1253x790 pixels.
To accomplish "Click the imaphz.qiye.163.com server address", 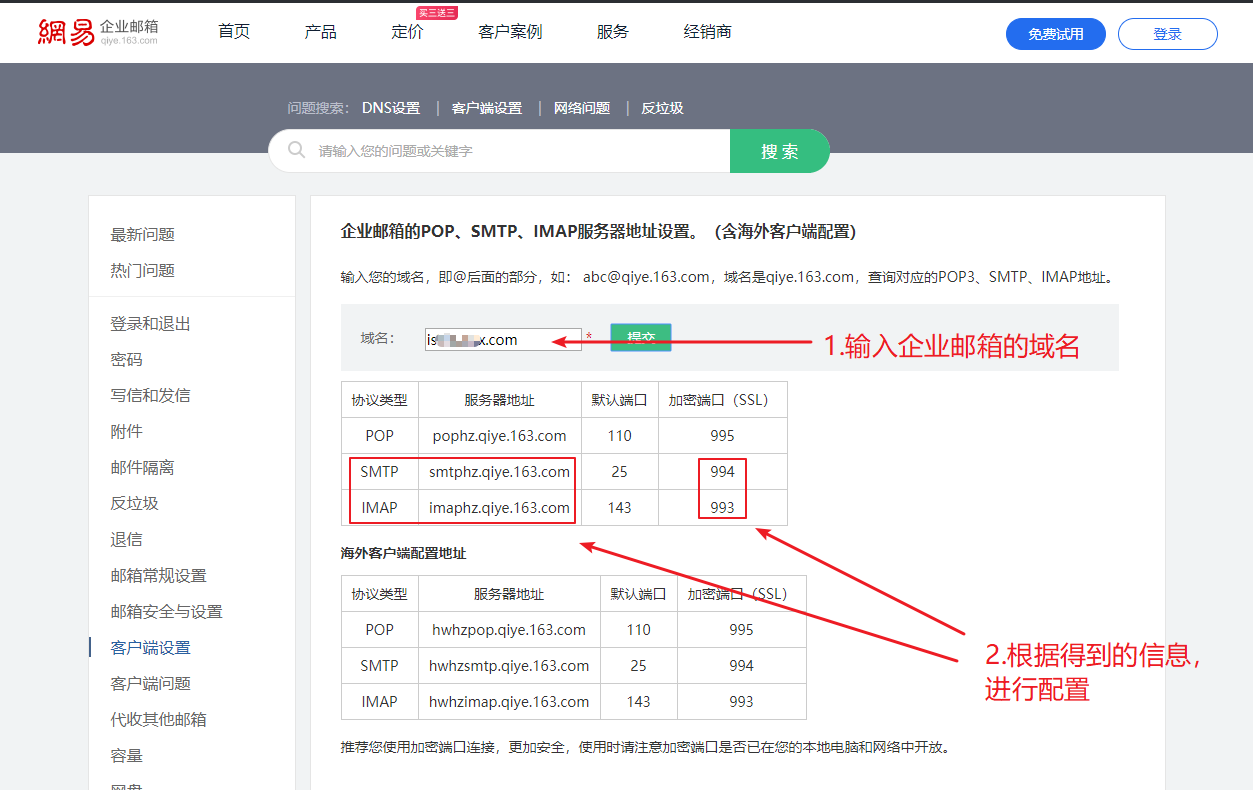I will pos(500,508).
